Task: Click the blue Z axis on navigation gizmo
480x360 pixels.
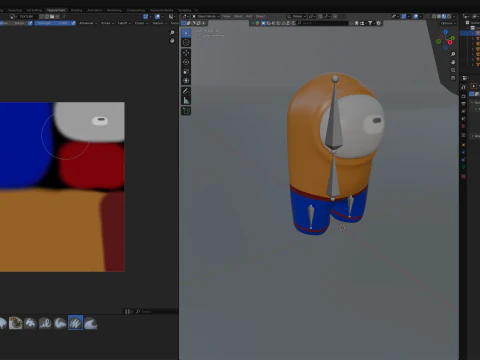Action: (446, 32)
